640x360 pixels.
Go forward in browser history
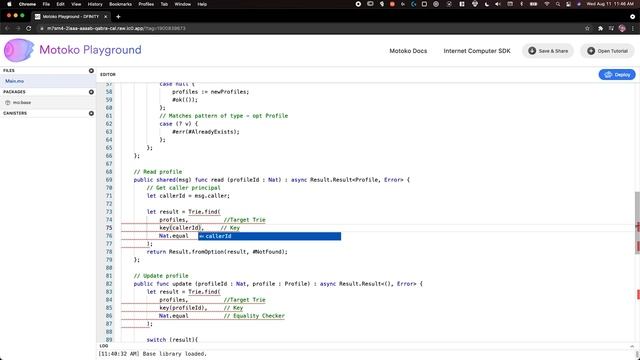[18, 28]
